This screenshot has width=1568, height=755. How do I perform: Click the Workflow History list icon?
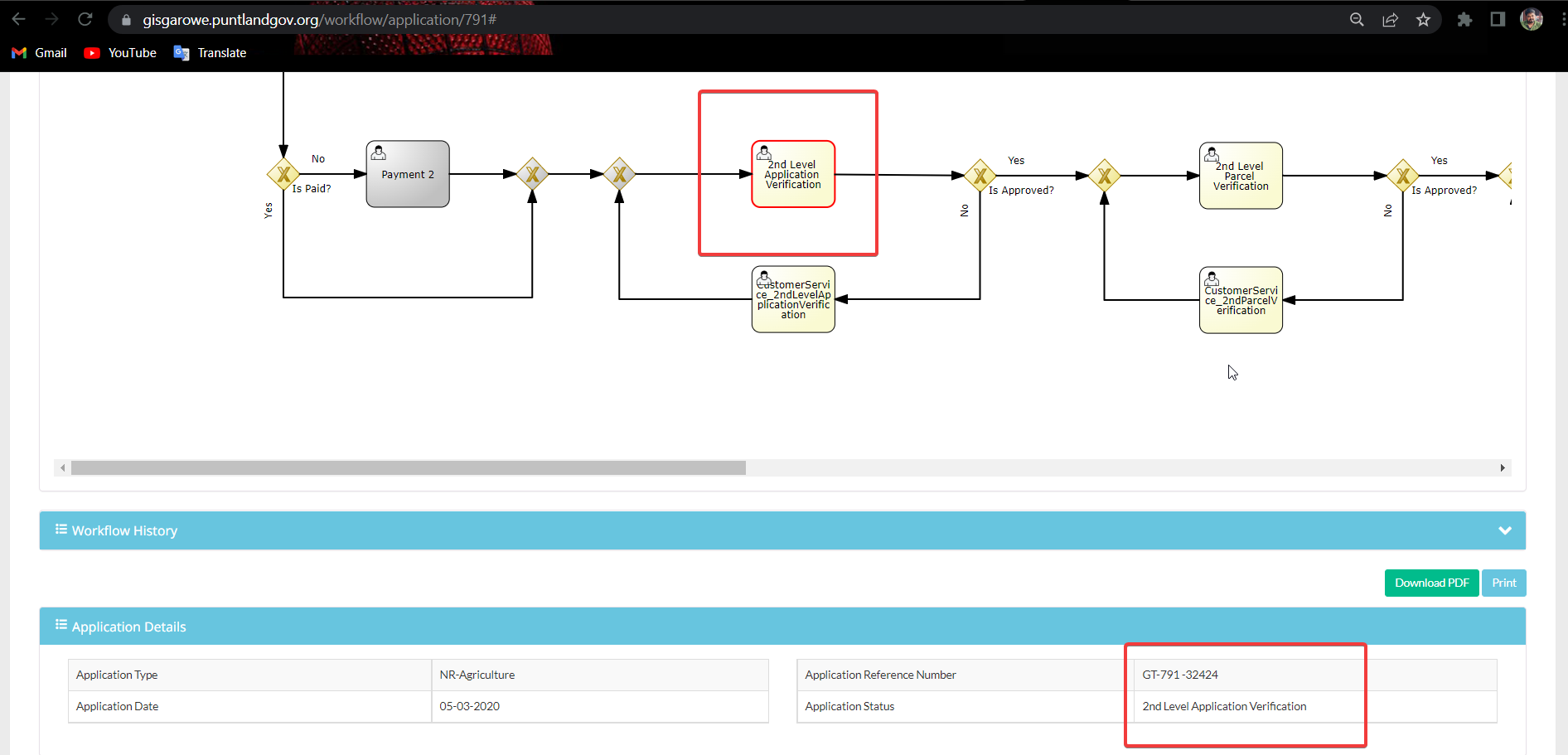(61, 529)
